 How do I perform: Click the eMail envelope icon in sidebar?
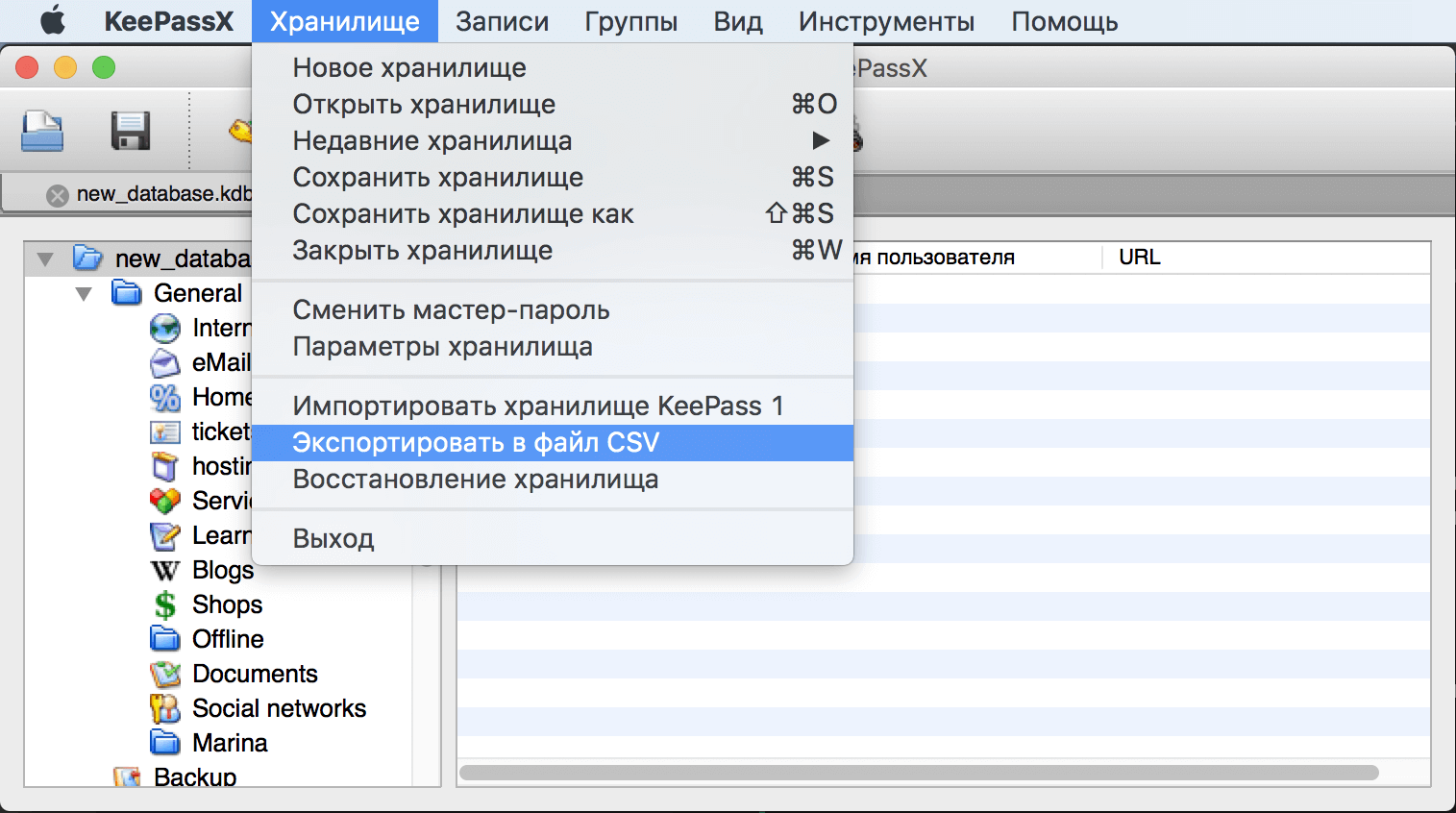click(x=164, y=362)
